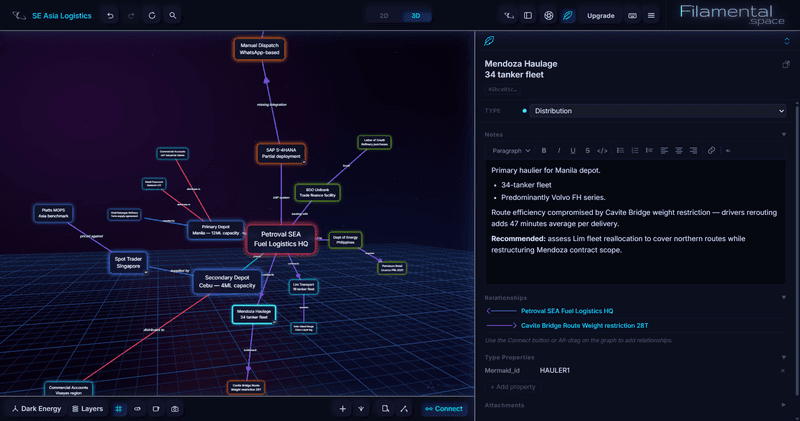Toggle the feather notes panel button
The image size is (800, 421).
568,16
